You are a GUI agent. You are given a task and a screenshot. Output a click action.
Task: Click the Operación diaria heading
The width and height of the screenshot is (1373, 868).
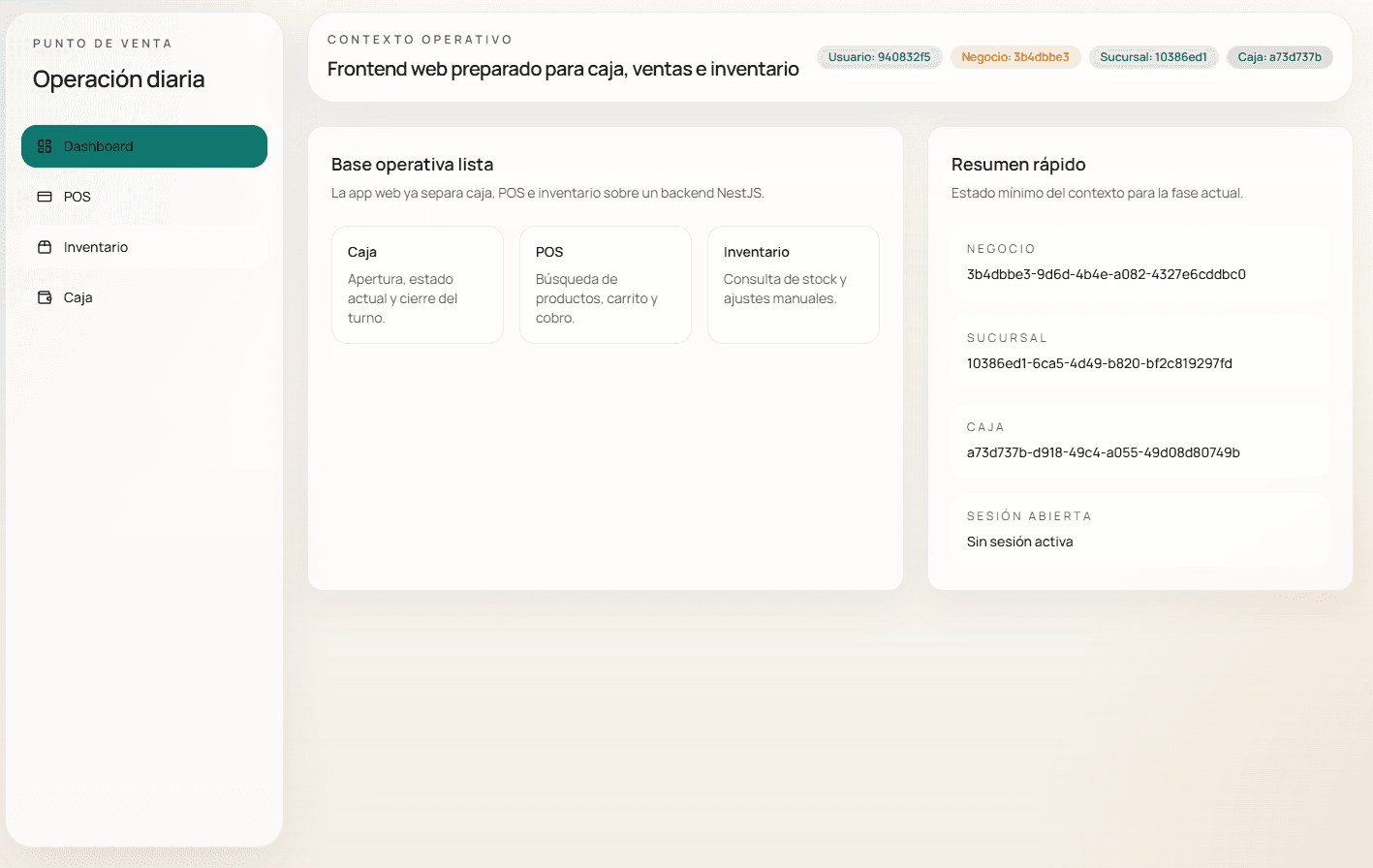point(118,78)
